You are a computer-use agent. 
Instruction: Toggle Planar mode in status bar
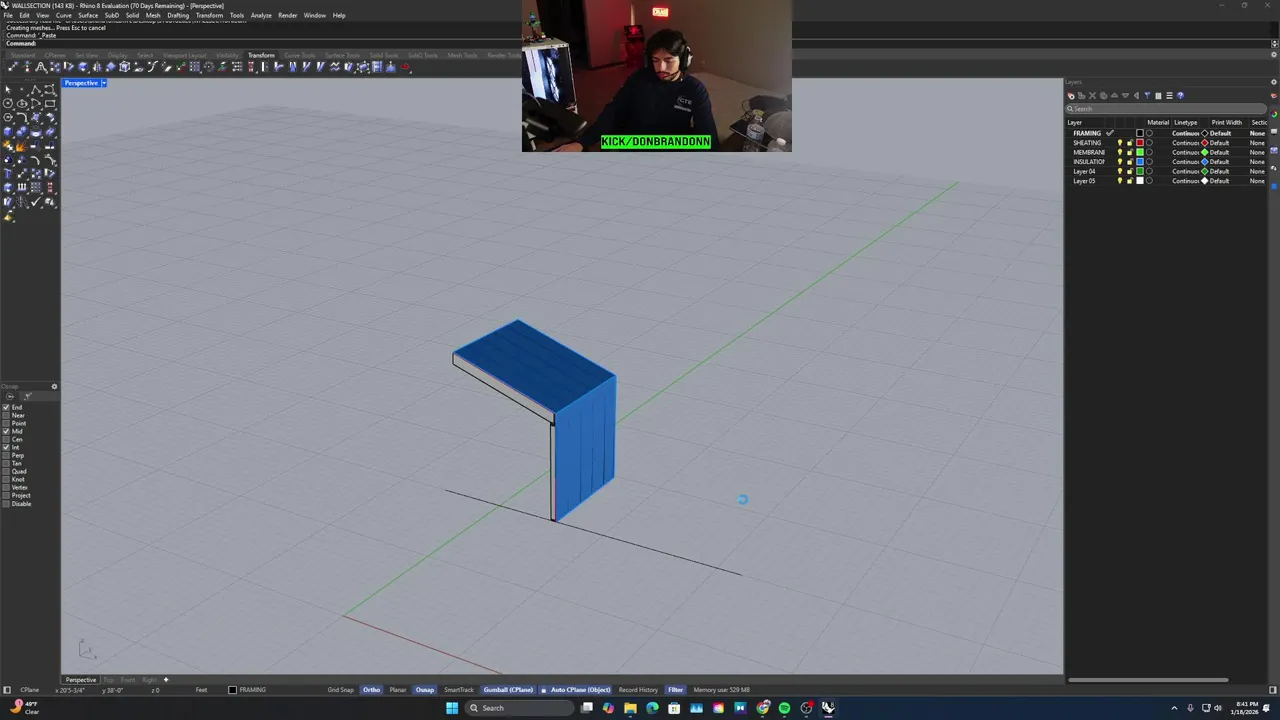click(x=398, y=690)
